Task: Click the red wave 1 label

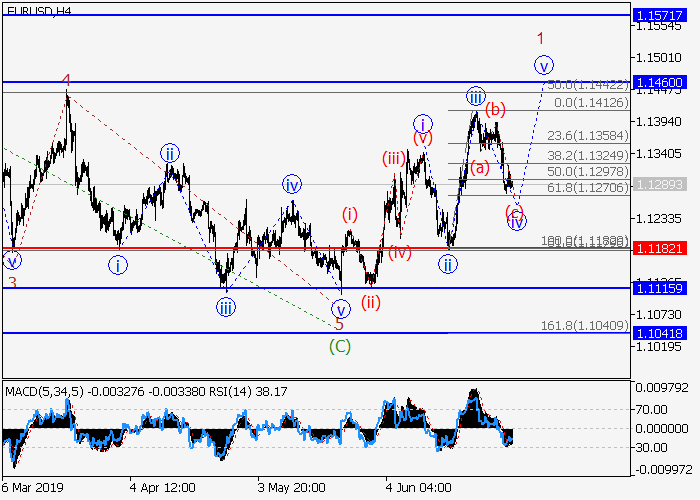Action: click(540, 38)
